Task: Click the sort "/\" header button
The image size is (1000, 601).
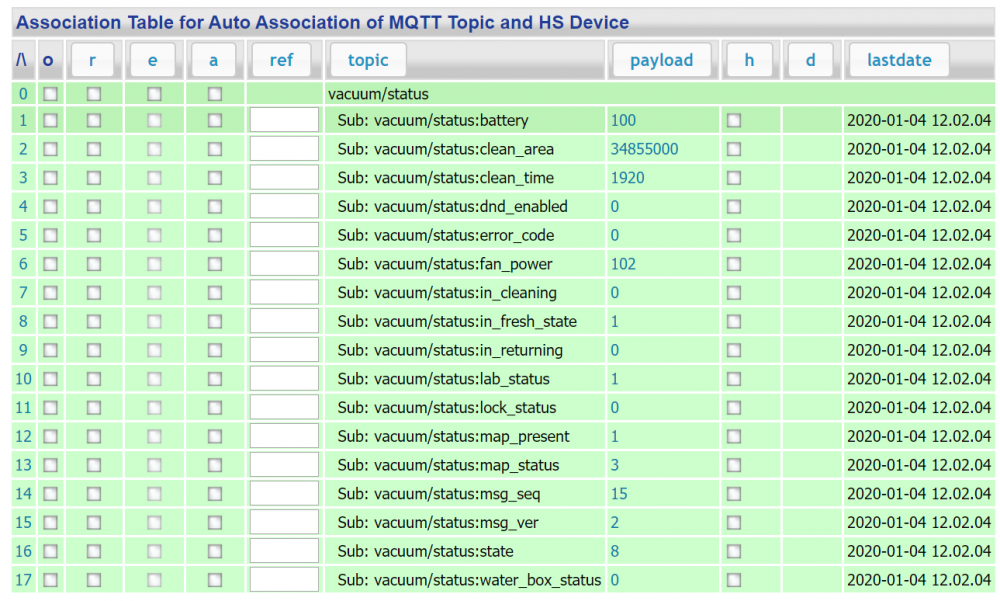Action: (22, 60)
